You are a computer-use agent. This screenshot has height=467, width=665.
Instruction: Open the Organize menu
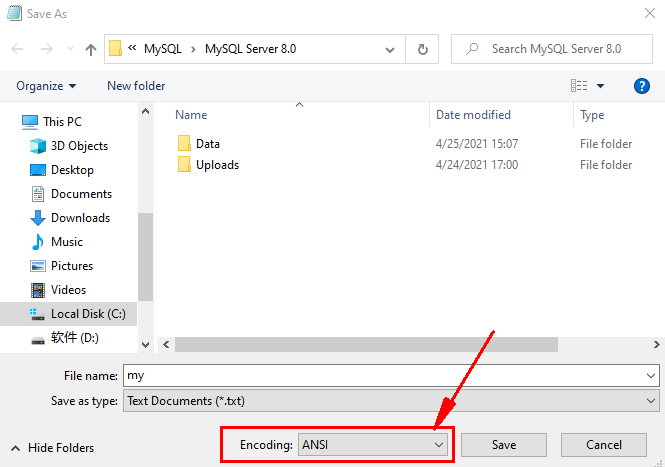46,86
